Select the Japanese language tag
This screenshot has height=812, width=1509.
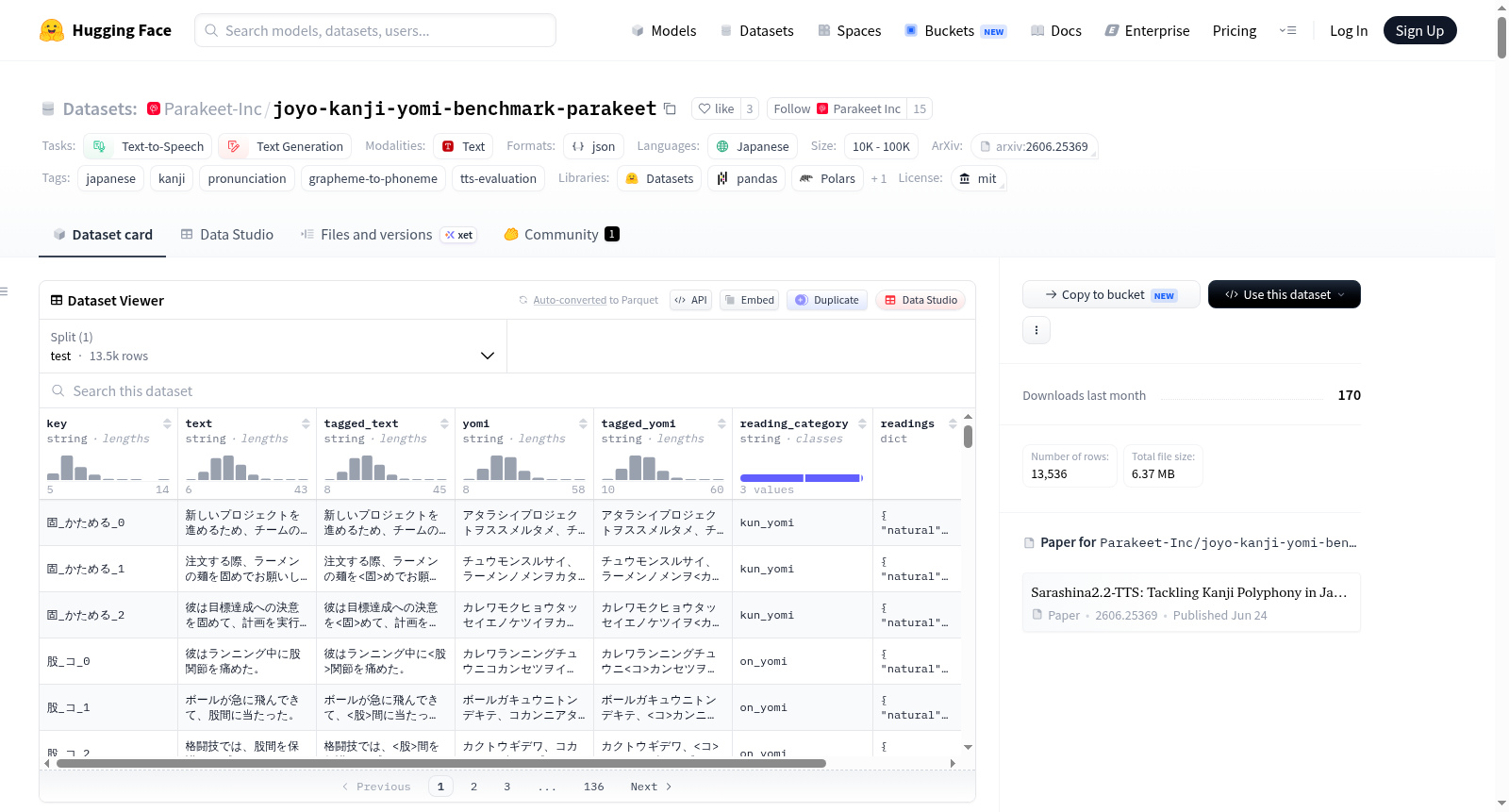[x=753, y=146]
